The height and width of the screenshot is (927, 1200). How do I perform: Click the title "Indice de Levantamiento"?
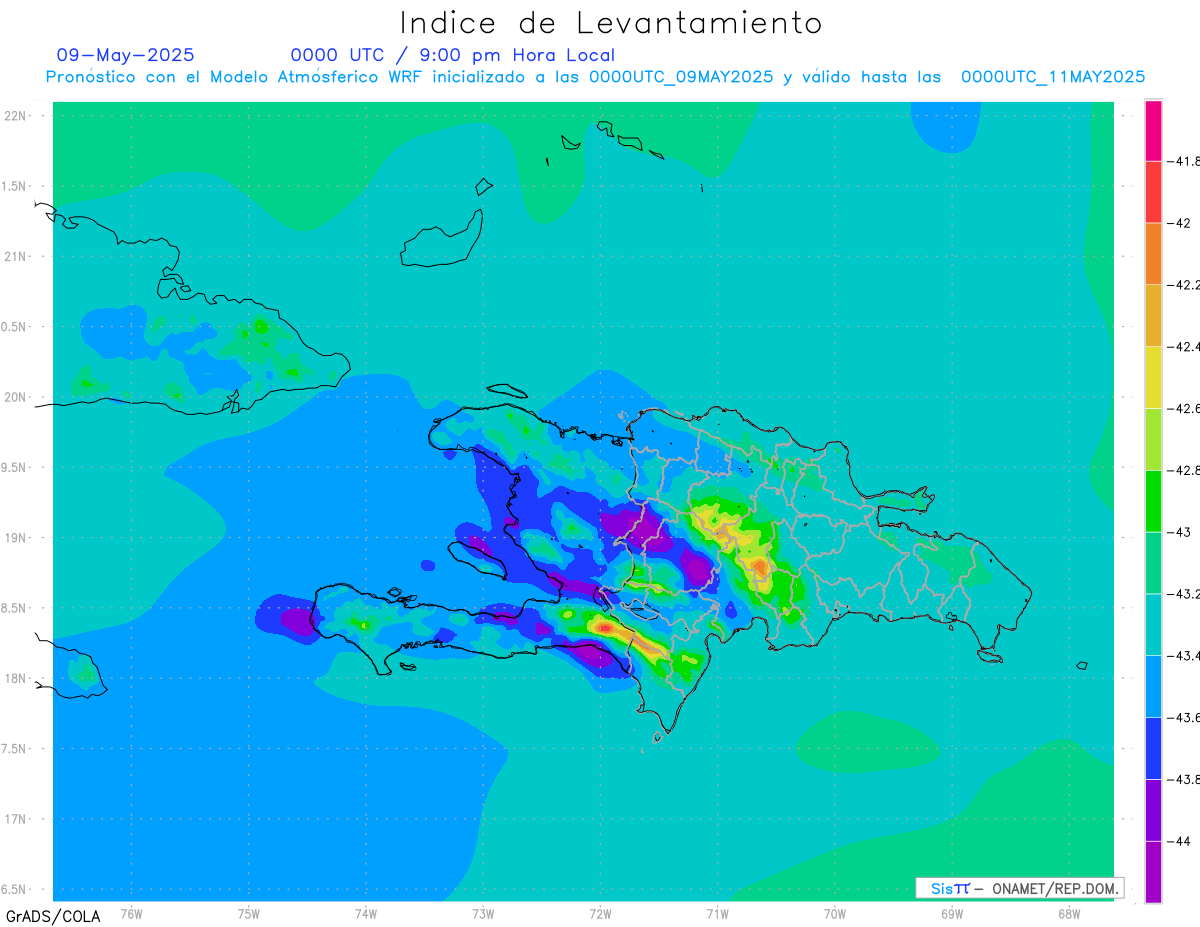[x=611, y=23]
